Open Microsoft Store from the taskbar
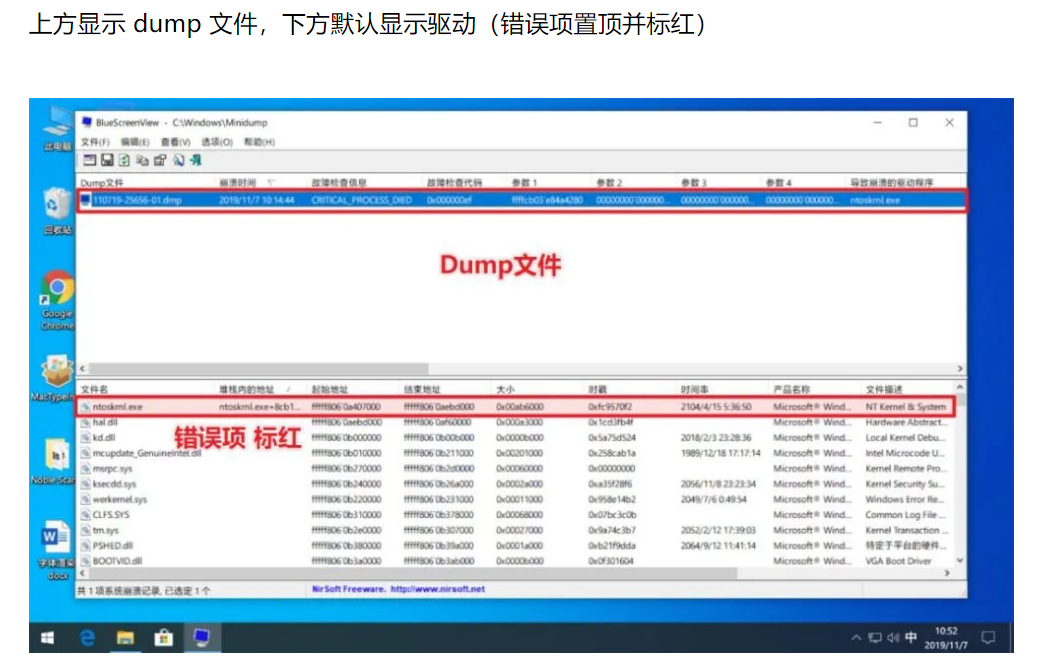1050x667 pixels. (x=163, y=638)
